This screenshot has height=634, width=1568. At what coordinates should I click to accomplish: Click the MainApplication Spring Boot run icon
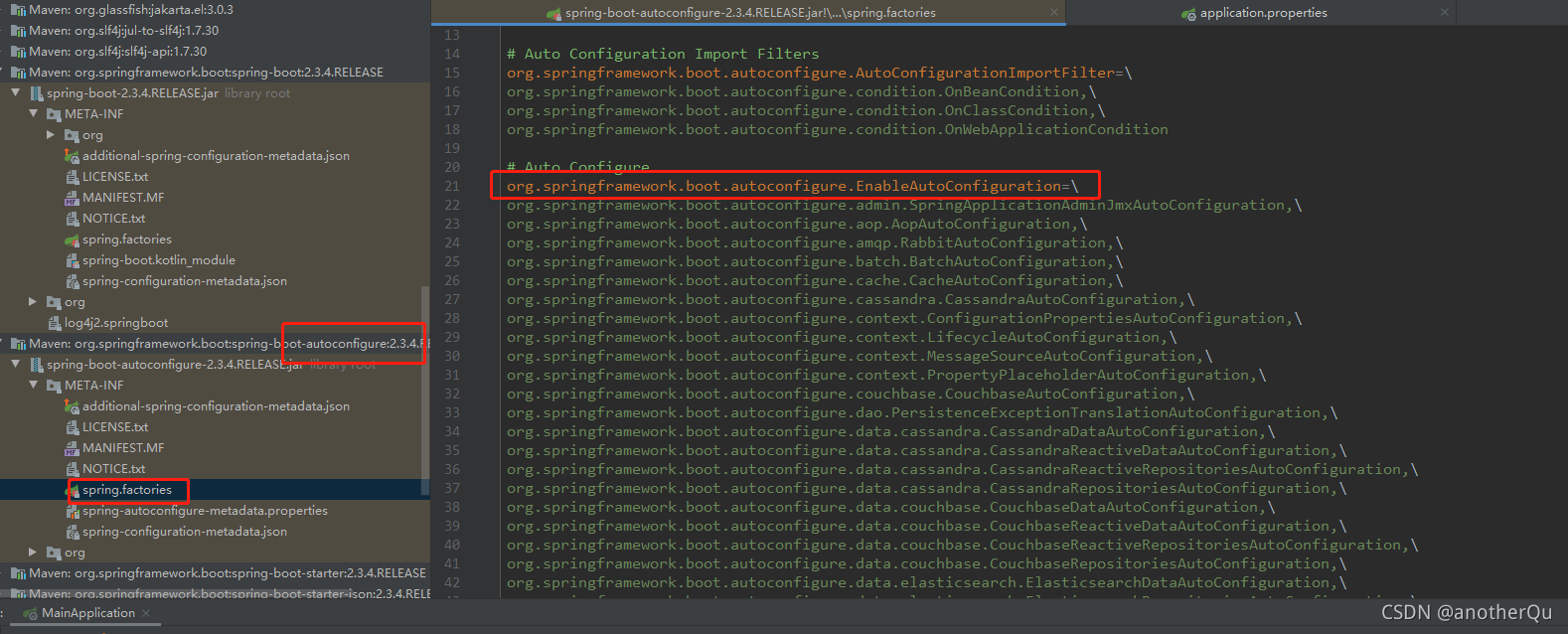click(x=31, y=613)
